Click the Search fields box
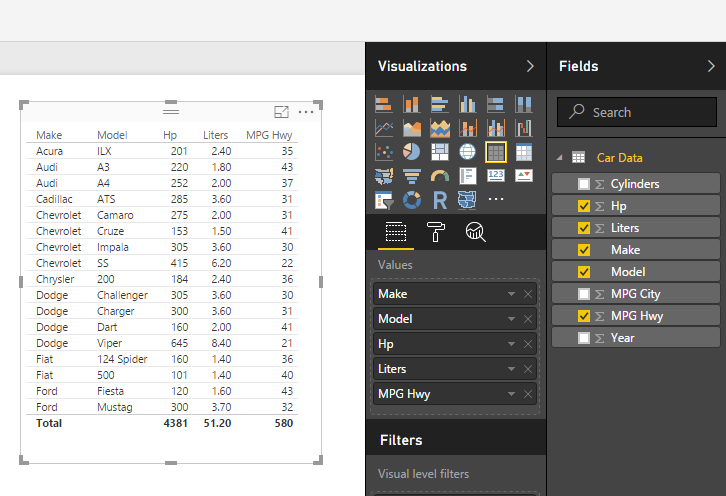726x496 pixels. [637, 112]
